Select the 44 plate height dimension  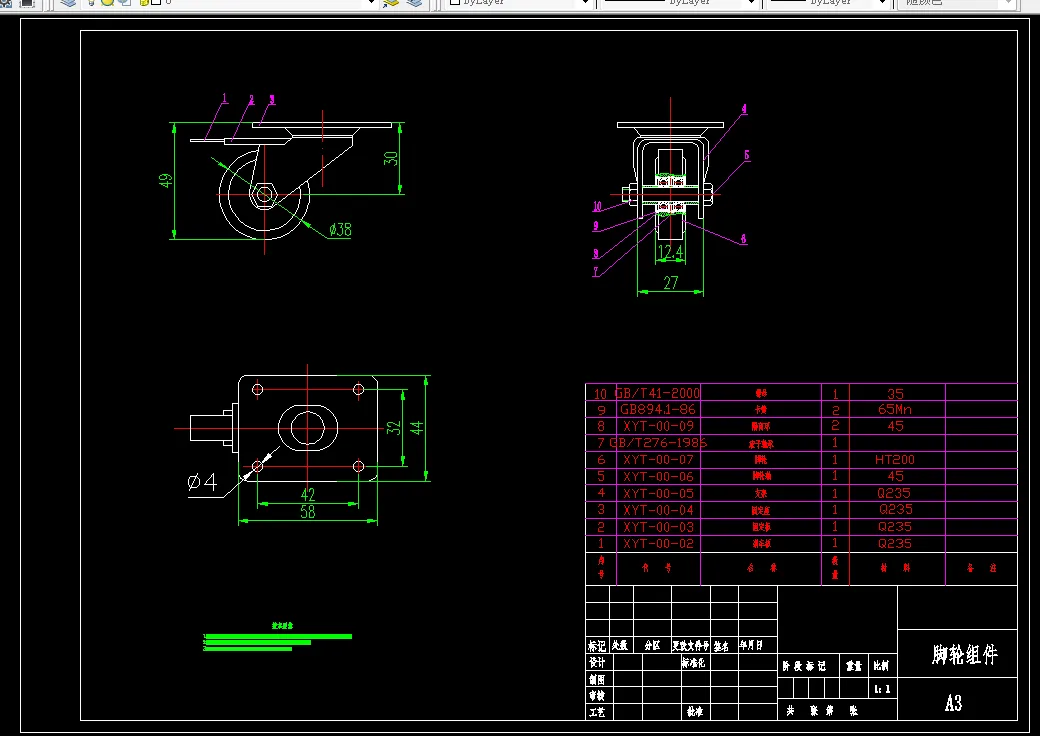(x=417, y=428)
